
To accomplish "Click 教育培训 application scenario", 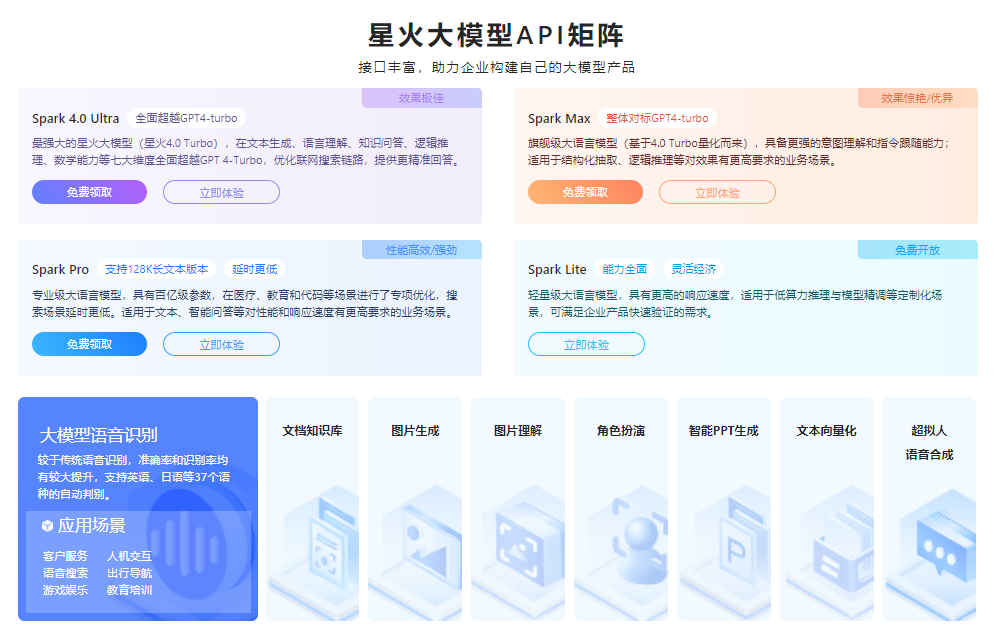I will [x=129, y=591].
